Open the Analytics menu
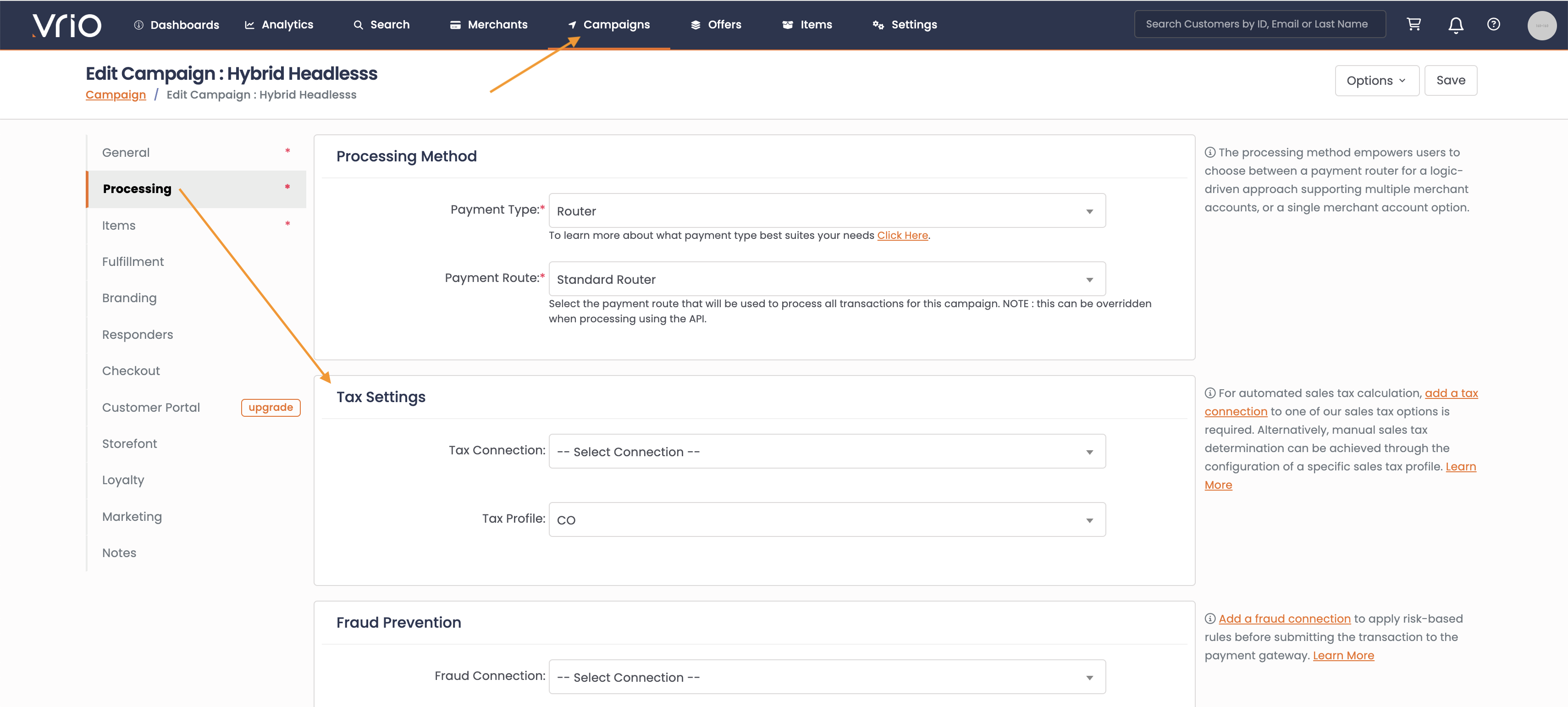This screenshot has width=1568, height=707. [279, 25]
